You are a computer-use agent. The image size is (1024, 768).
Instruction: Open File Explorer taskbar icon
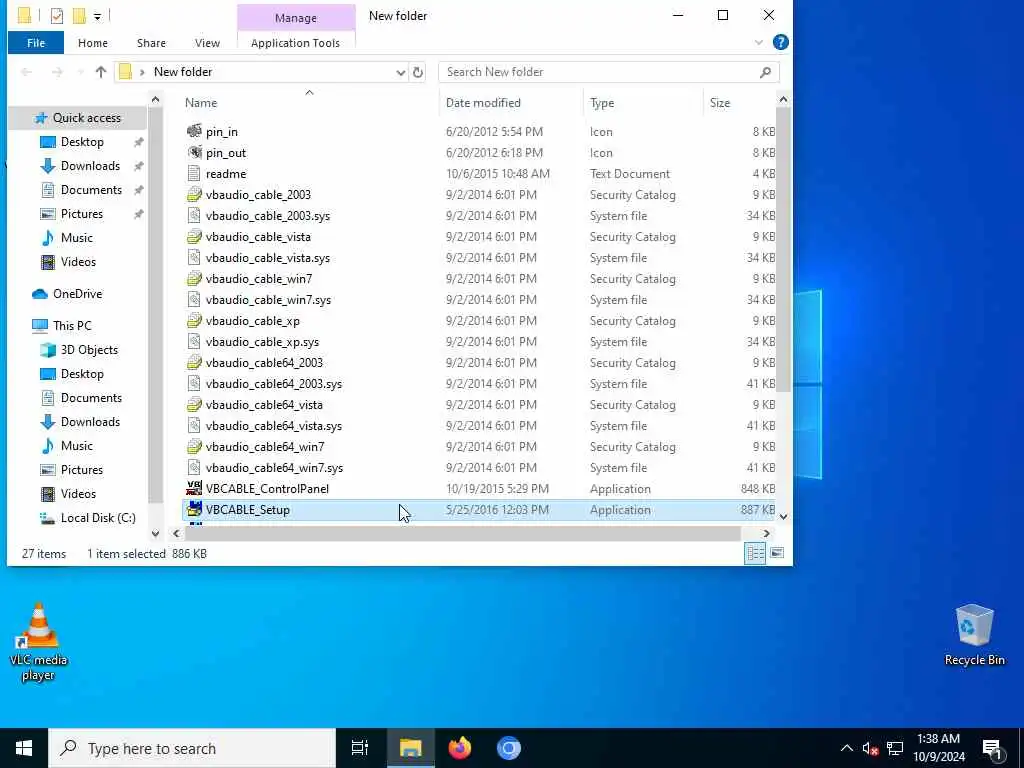click(x=411, y=748)
